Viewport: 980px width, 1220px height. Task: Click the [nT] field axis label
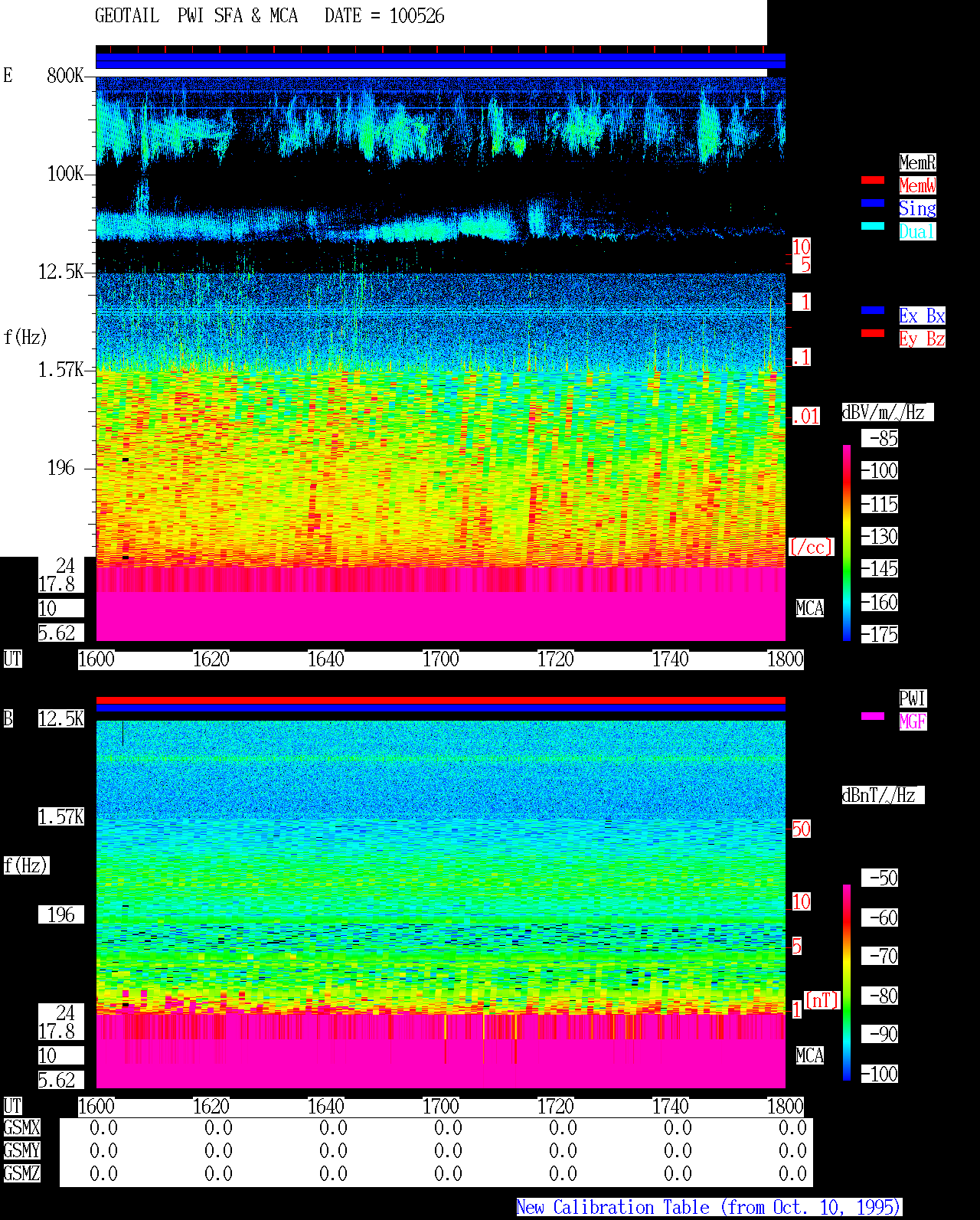tap(822, 1000)
